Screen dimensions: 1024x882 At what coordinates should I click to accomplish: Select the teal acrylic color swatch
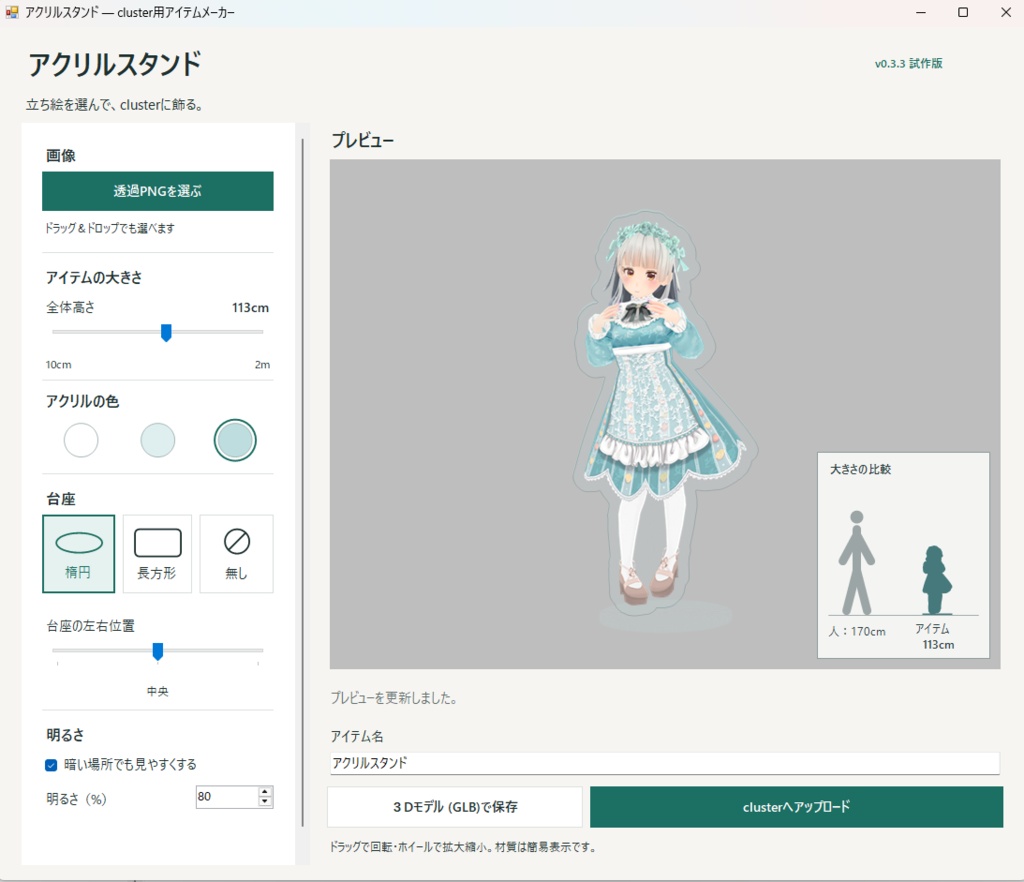(235, 440)
